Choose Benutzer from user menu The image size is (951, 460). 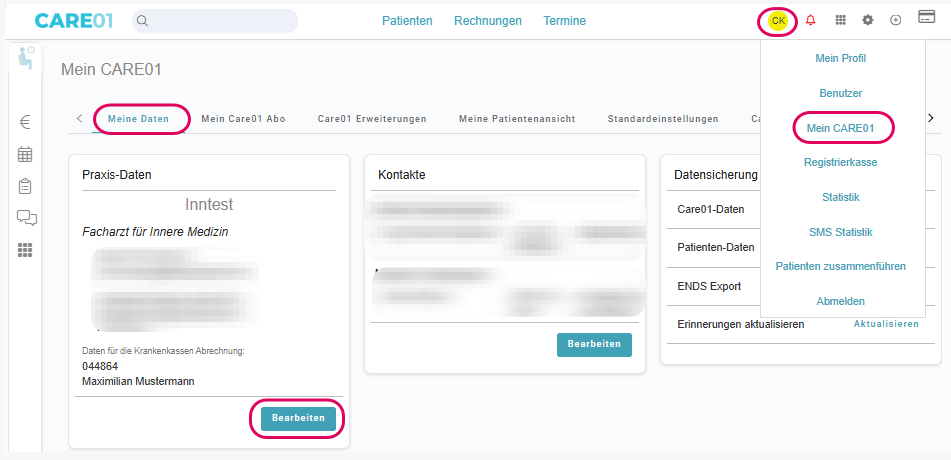tap(841, 93)
